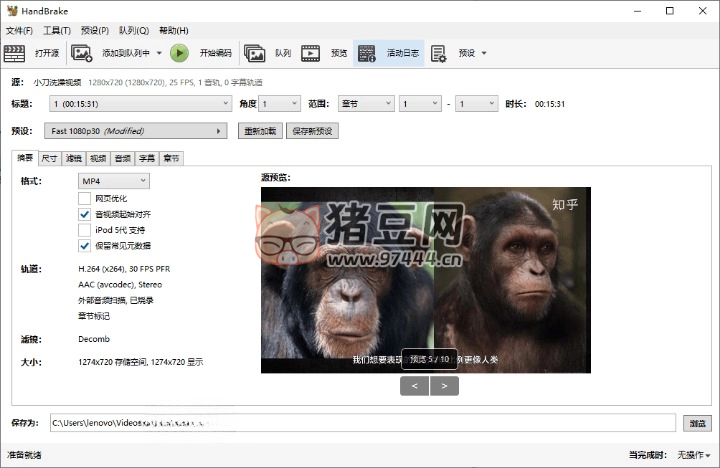Click the Add to Queue icon

point(83,53)
